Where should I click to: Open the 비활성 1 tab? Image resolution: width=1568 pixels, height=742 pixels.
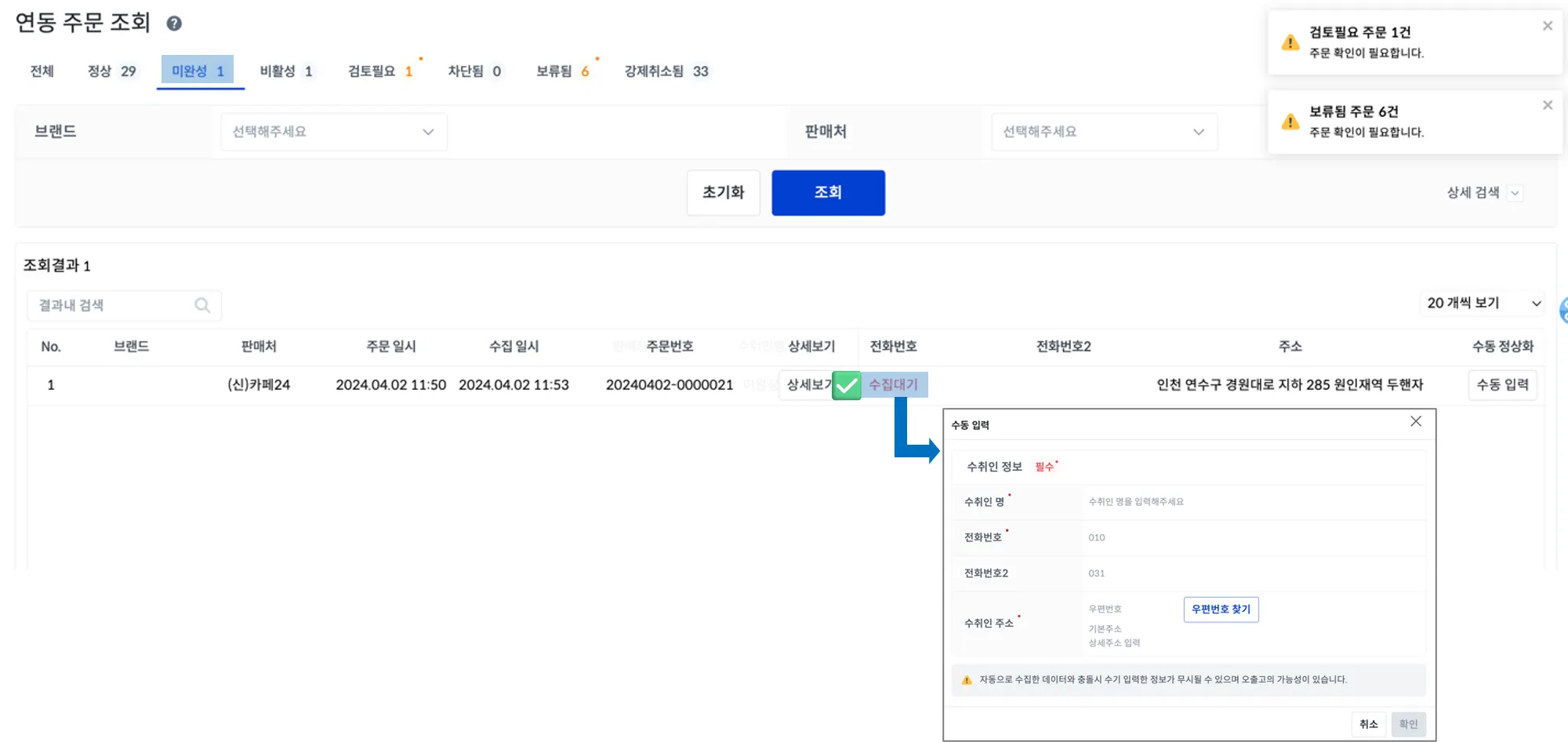[x=286, y=71]
